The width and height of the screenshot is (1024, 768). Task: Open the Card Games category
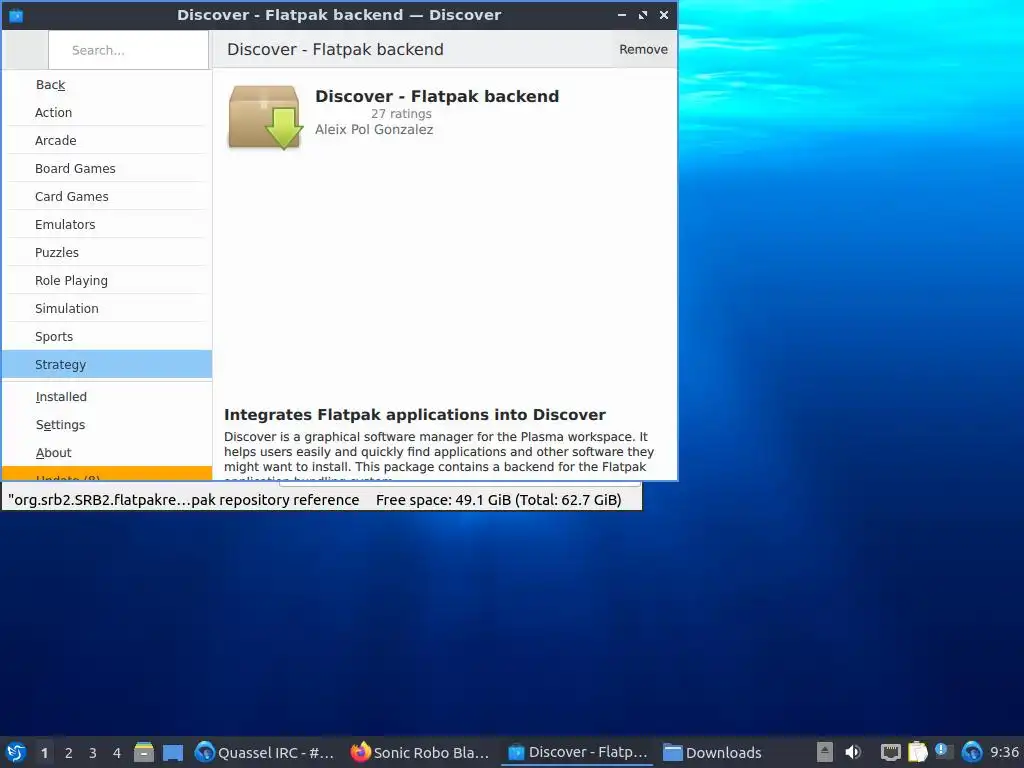(x=108, y=197)
